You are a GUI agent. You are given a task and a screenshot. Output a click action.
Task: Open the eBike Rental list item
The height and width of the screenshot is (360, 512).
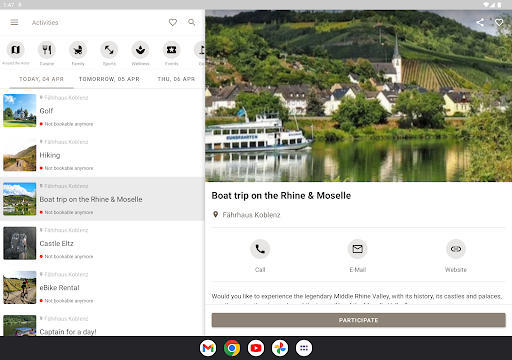[x=102, y=288]
